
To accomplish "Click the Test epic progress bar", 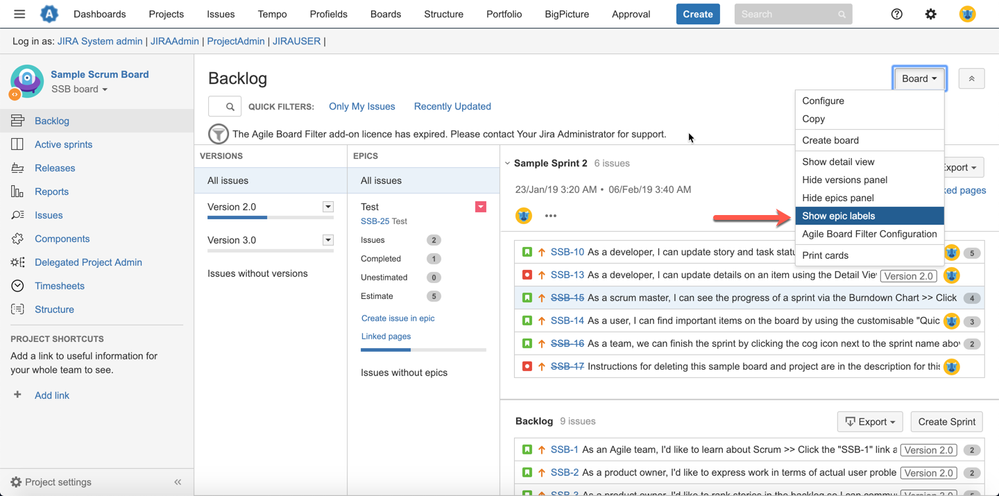I will (x=423, y=350).
